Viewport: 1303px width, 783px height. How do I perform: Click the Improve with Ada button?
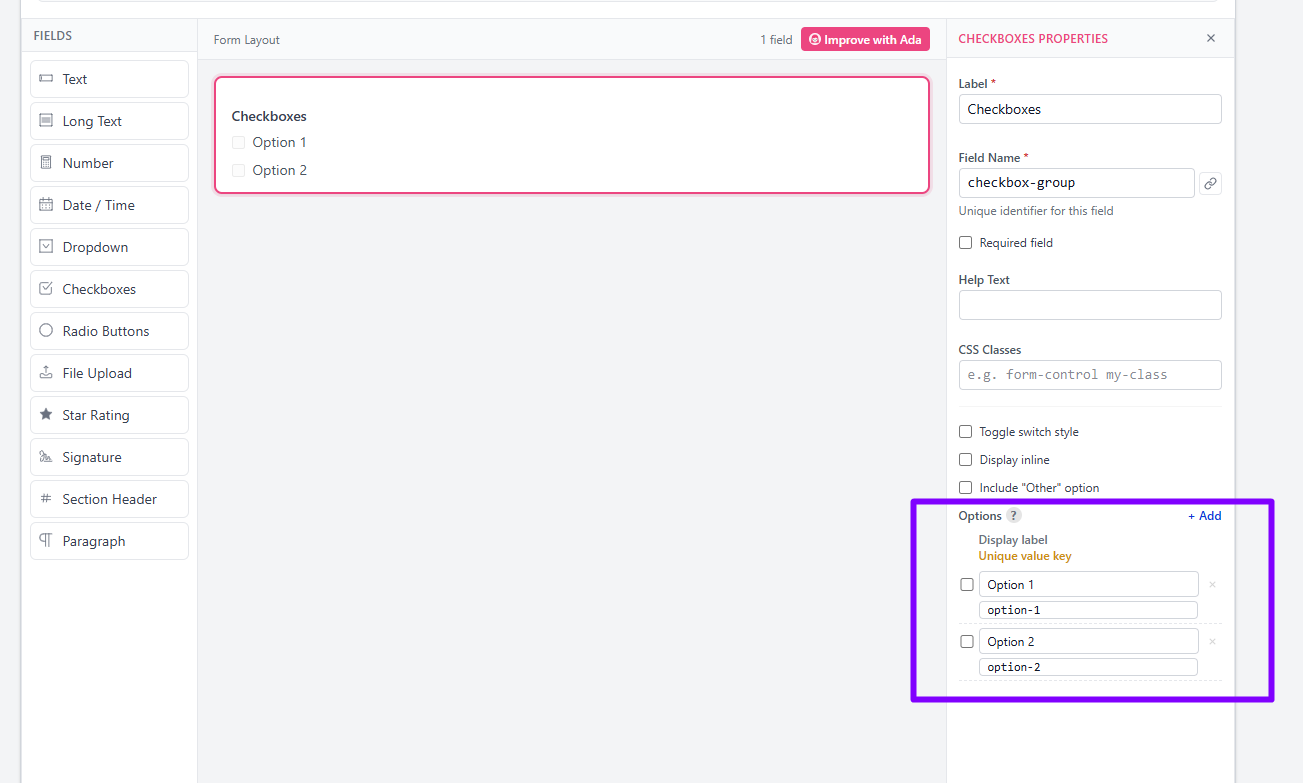pos(865,40)
